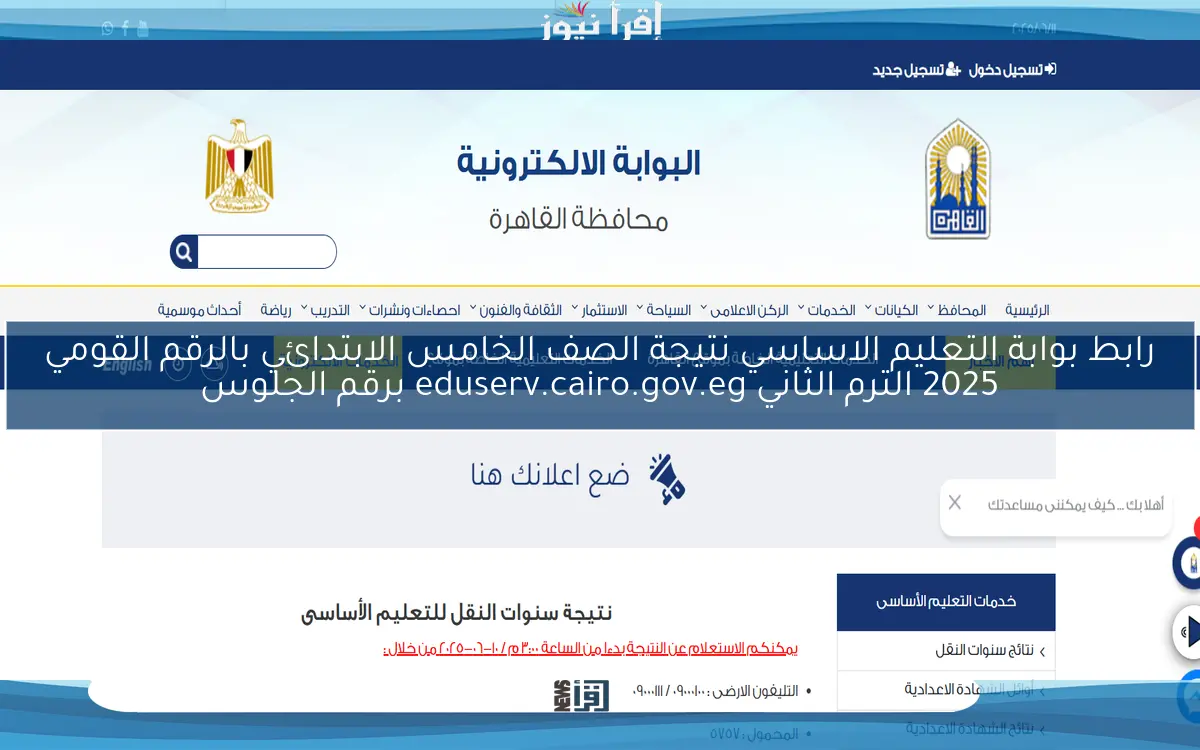The image size is (1200, 750).
Task: Click the البوابة الالكترونية portal title
Action: 578,163
